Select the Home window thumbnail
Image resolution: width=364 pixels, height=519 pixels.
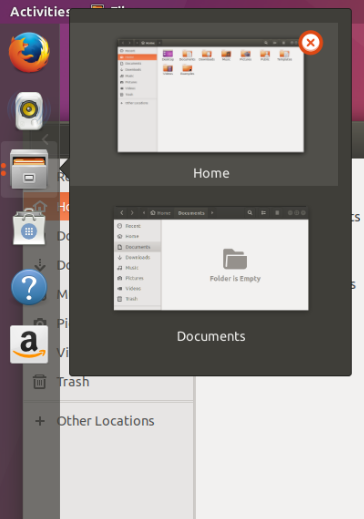210,96
